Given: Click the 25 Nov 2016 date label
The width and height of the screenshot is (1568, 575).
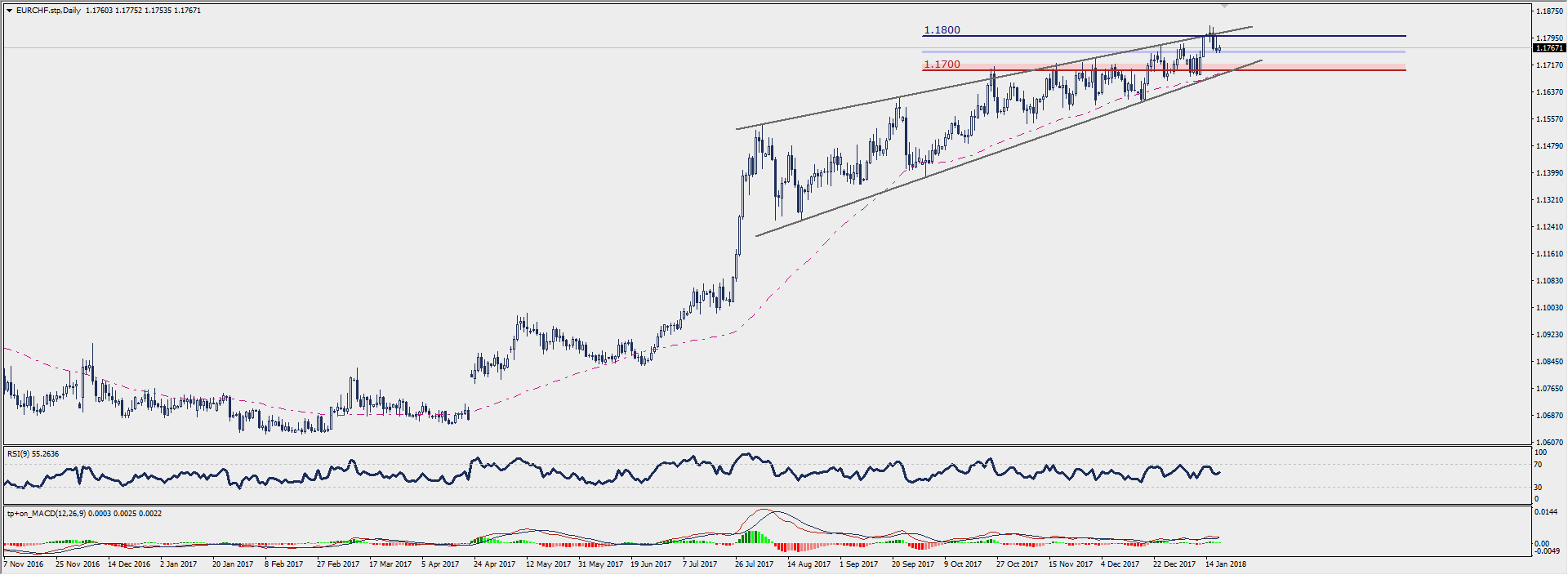Looking at the screenshot, I should point(78,564).
